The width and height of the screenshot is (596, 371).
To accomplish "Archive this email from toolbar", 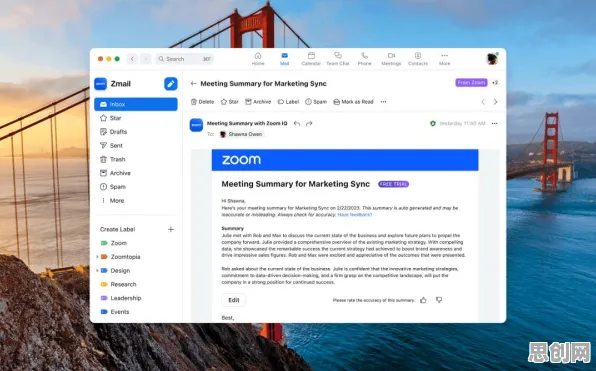I will coord(258,102).
